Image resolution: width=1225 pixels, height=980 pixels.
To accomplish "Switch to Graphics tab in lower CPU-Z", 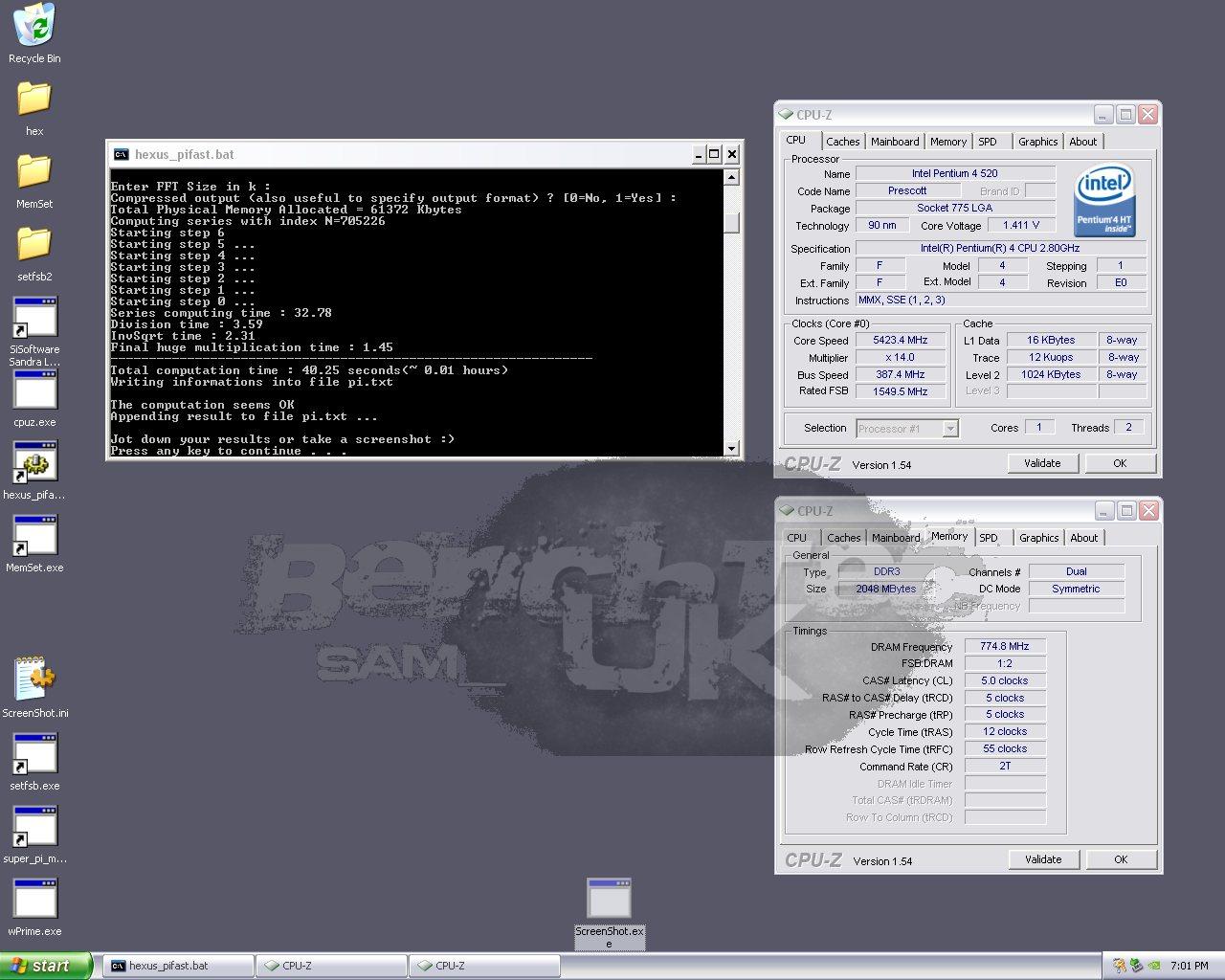I will point(1038,538).
